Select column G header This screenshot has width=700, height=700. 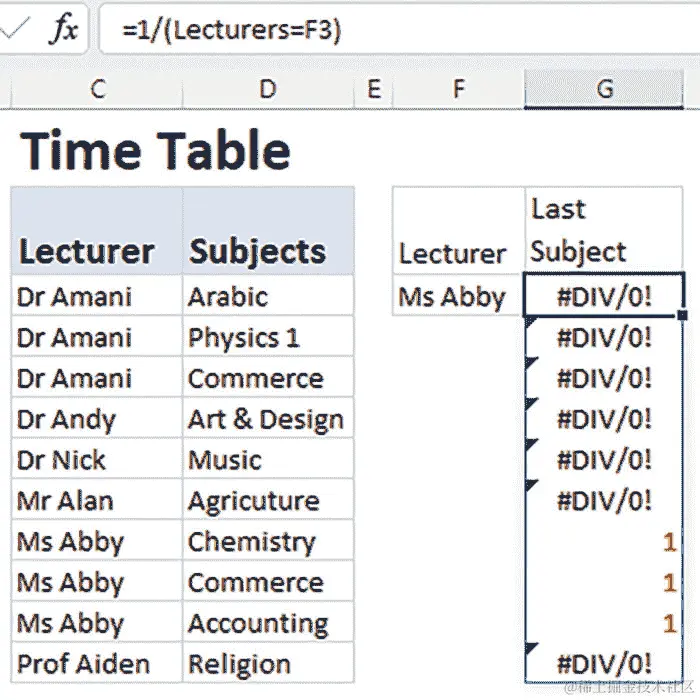click(604, 89)
